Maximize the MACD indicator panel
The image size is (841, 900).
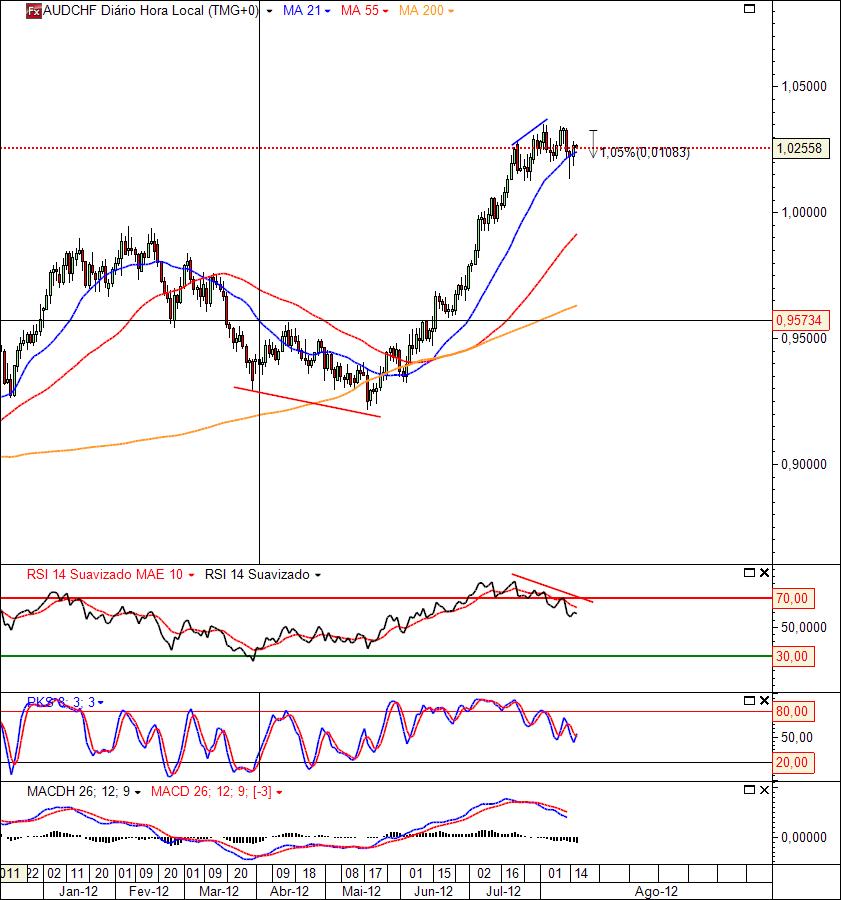749,790
